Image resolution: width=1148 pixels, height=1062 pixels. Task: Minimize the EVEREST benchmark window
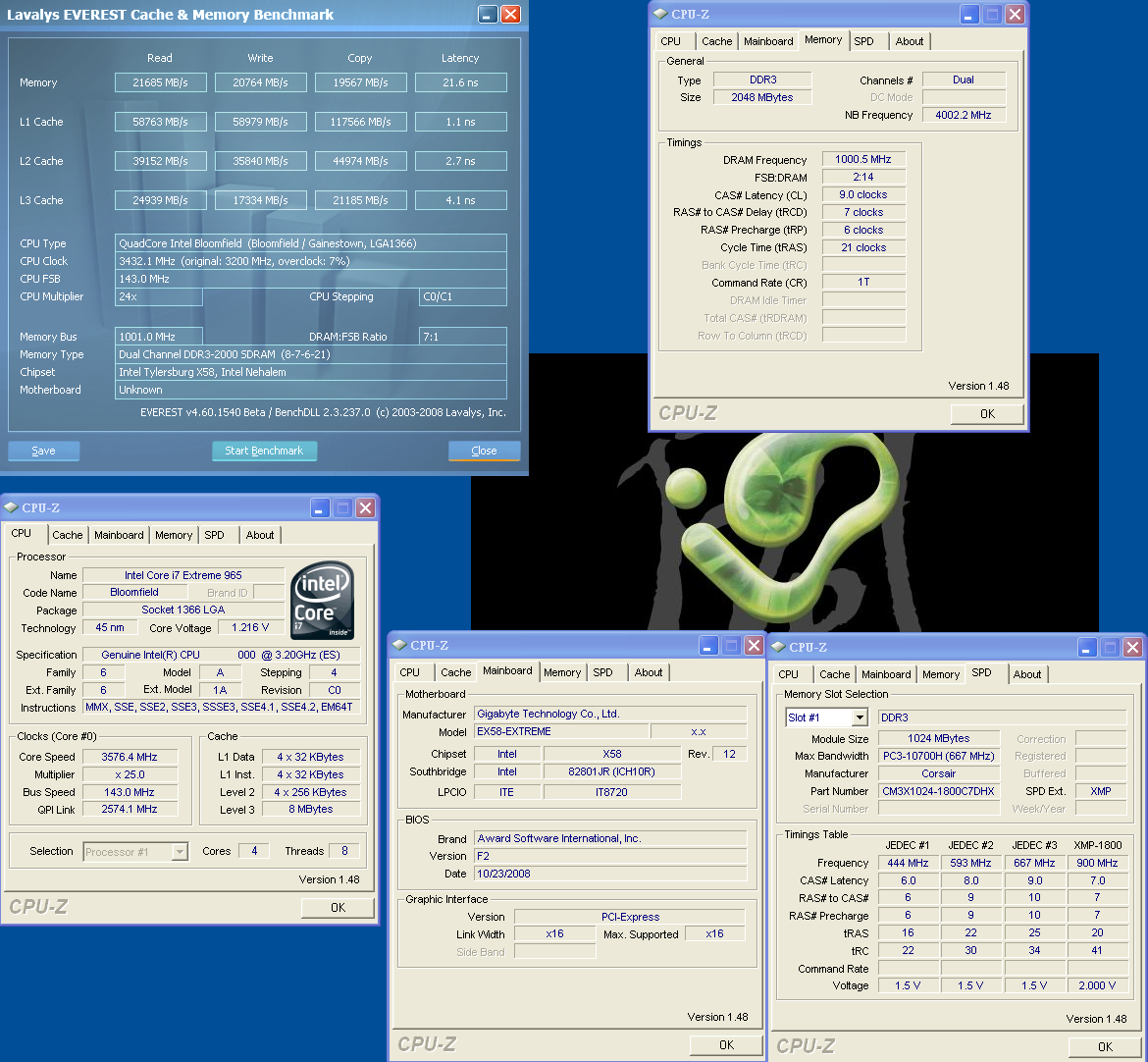[488, 15]
